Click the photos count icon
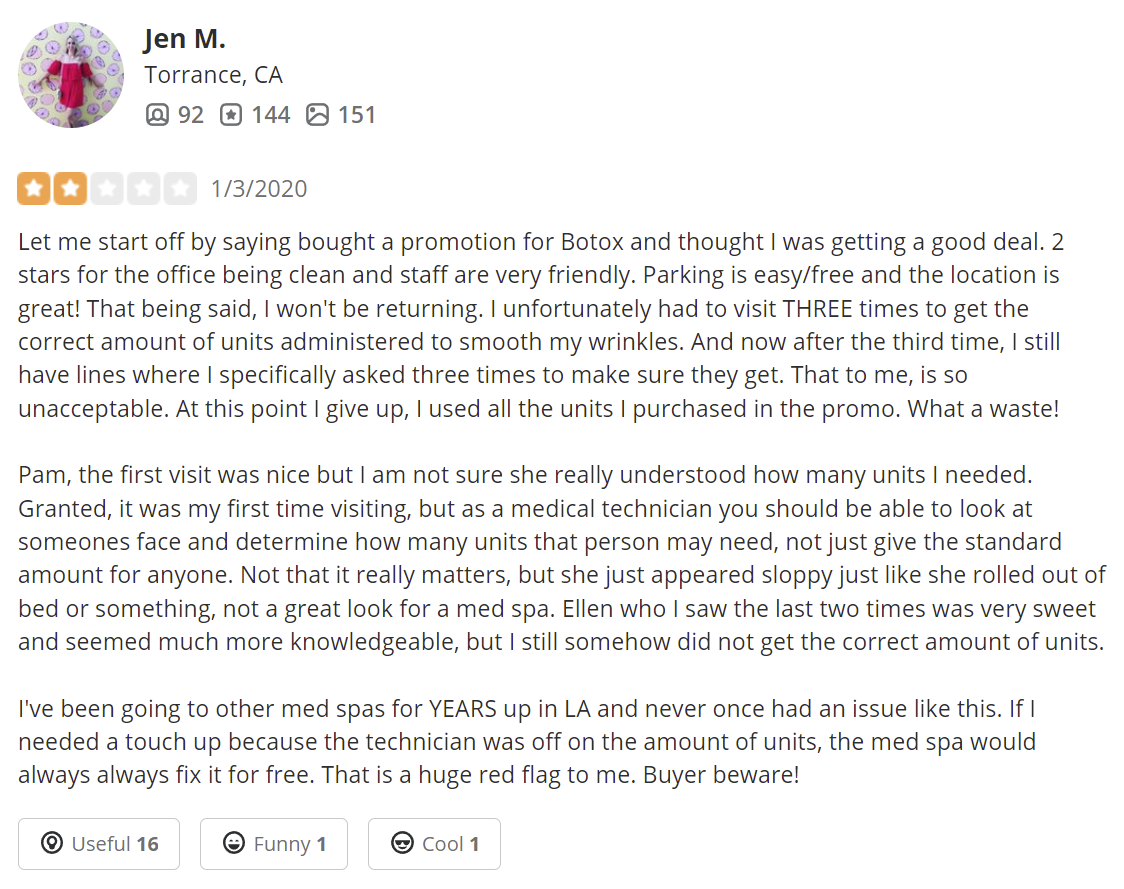Screen dimensions: 1124x889 318,115
